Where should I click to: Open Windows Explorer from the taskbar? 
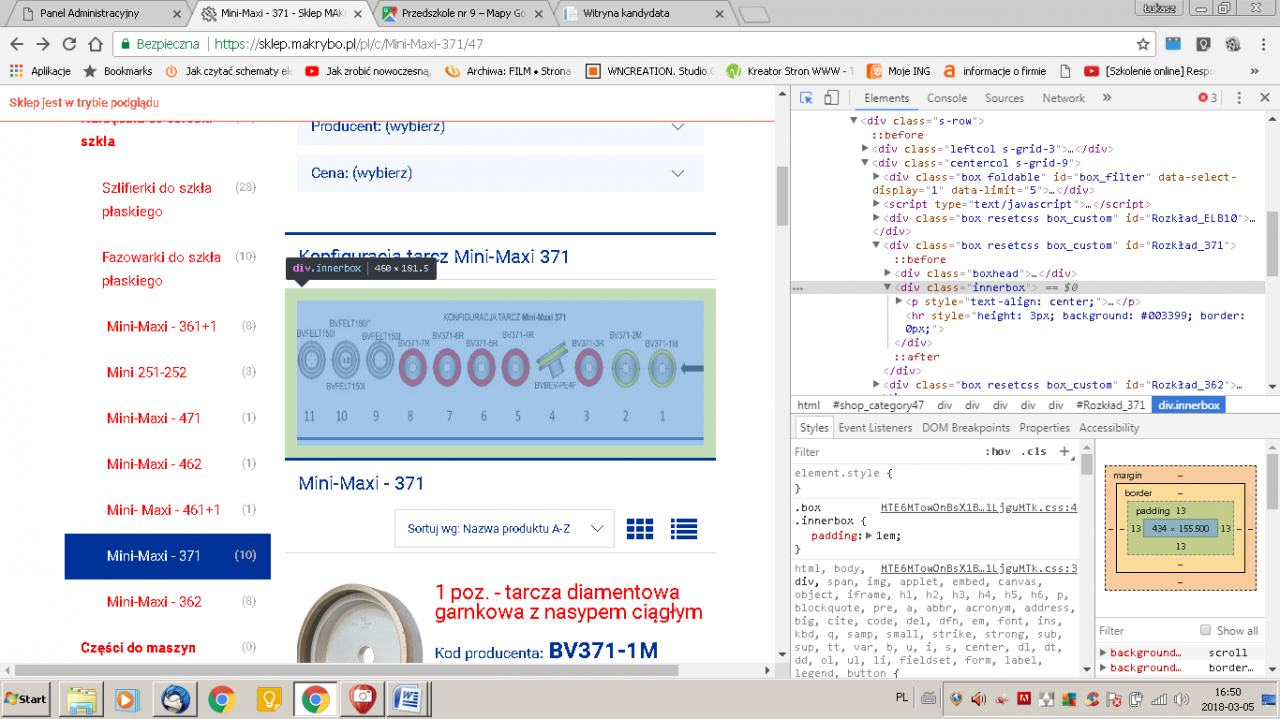(82, 698)
